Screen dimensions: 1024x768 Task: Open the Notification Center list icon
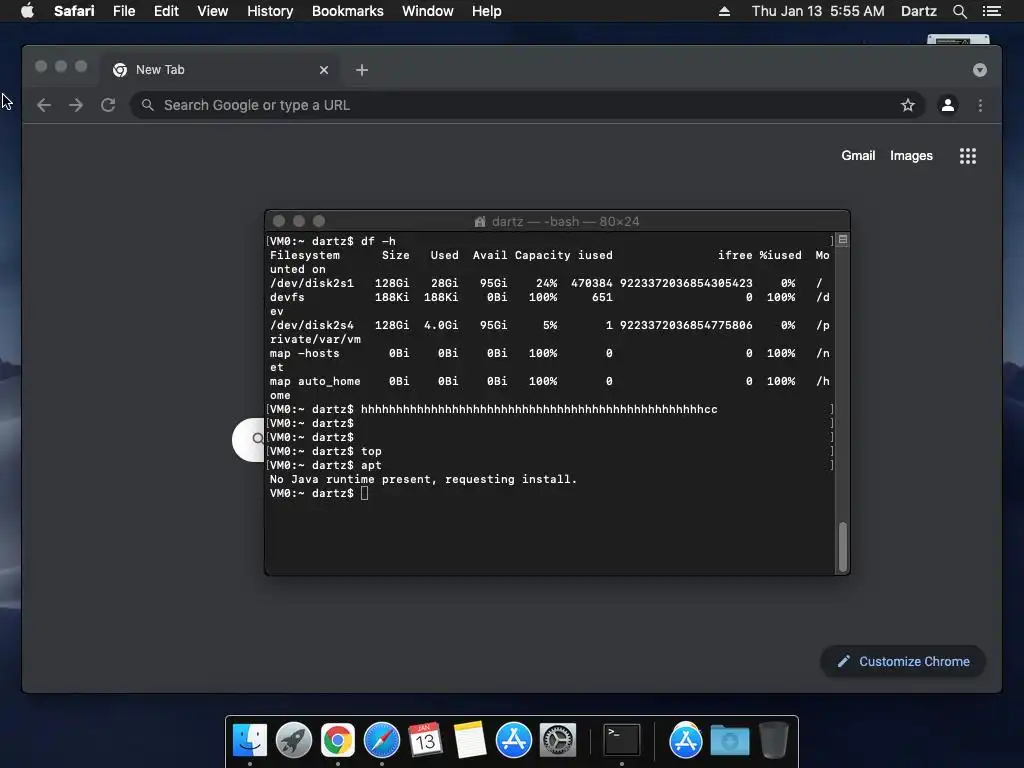tap(991, 11)
